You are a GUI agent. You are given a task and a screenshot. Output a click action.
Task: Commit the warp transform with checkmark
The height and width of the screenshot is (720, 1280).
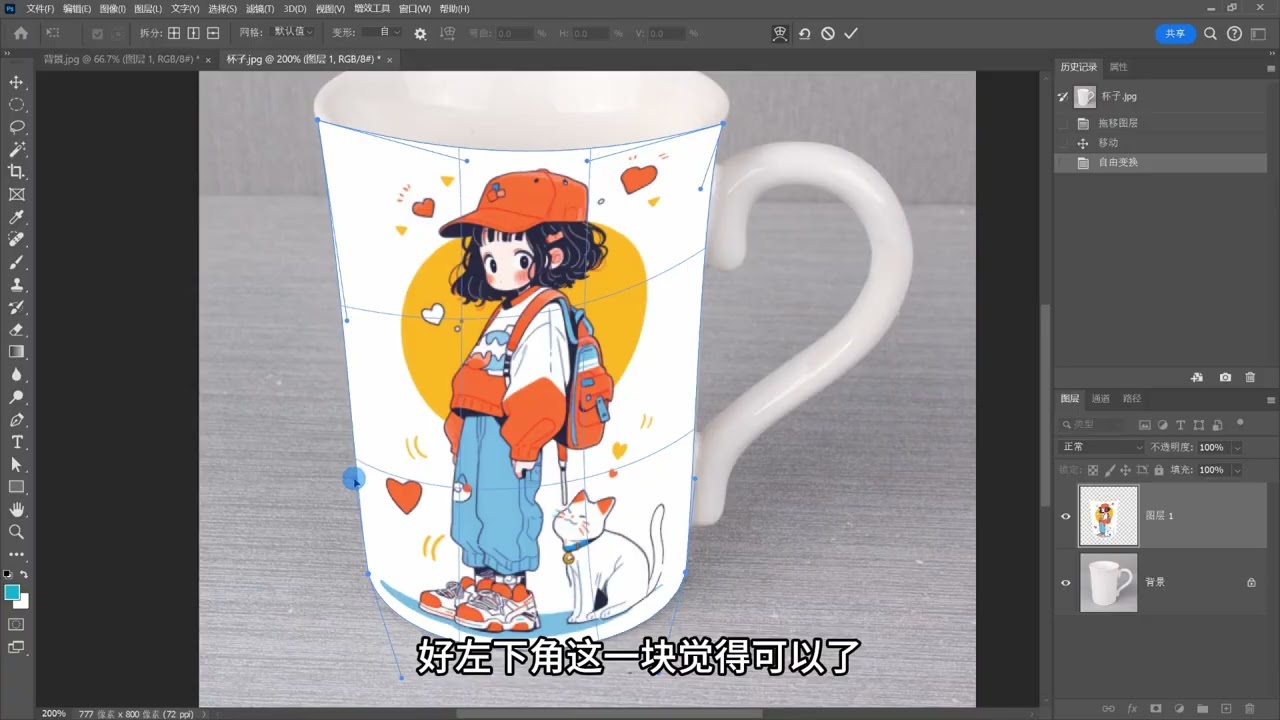851,33
